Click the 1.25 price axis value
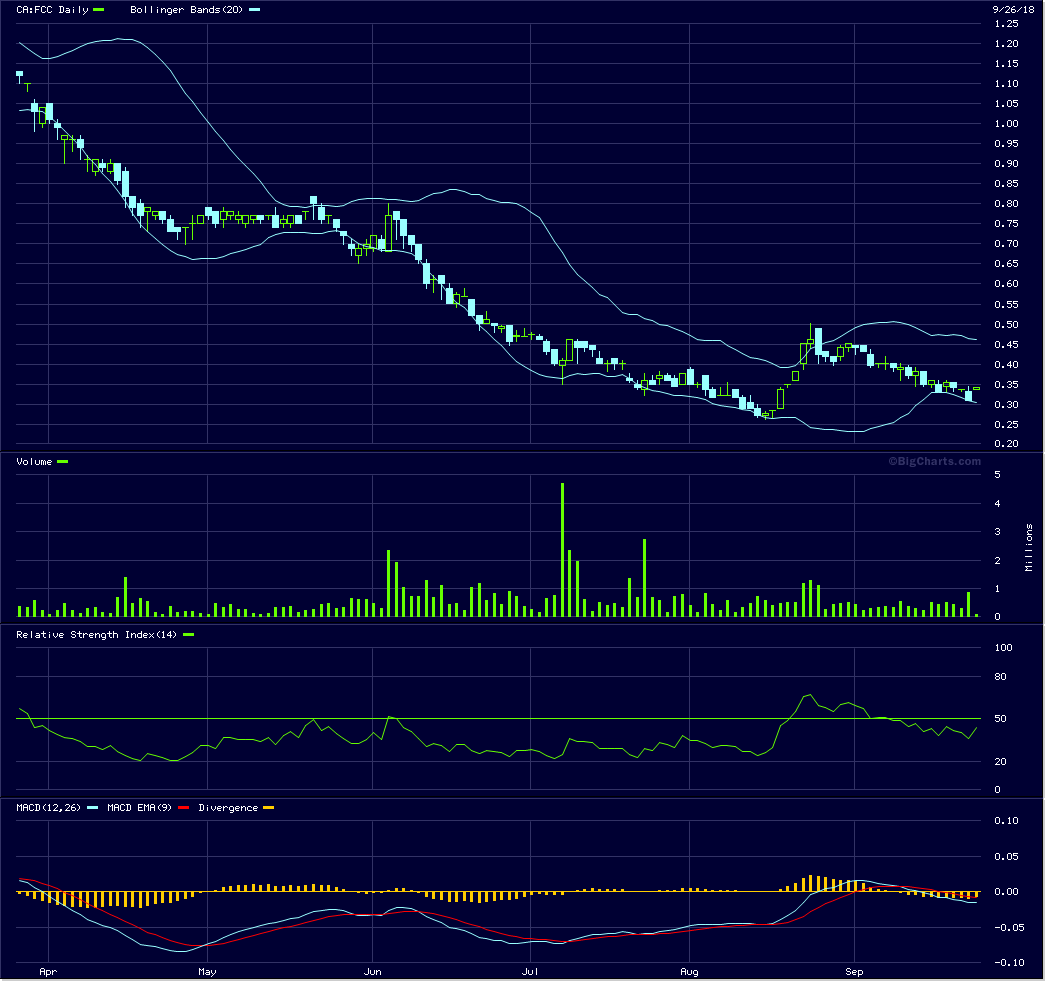Screen dimensions: 1045x981 pos(1006,24)
